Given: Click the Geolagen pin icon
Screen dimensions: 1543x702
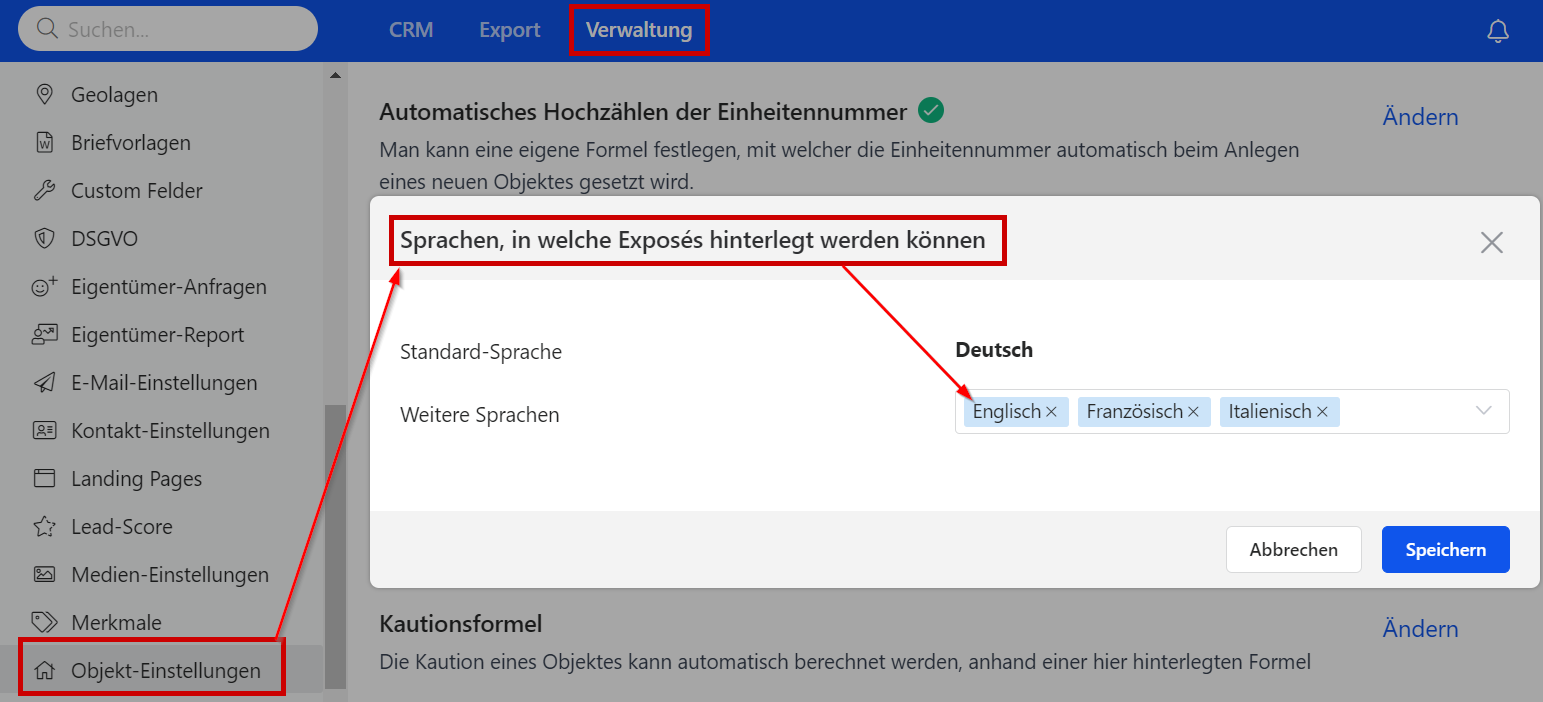Looking at the screenshot, I should (44, 95).
